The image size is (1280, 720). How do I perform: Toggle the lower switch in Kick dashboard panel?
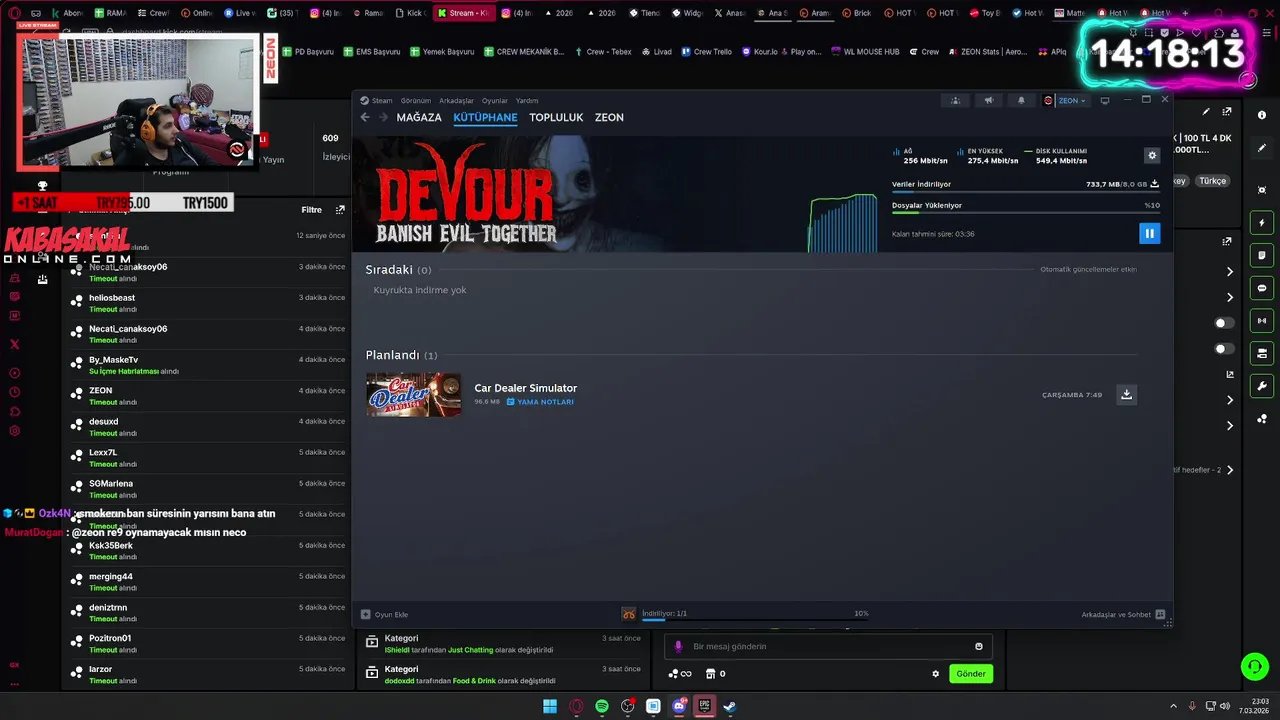coord(1224,349)
